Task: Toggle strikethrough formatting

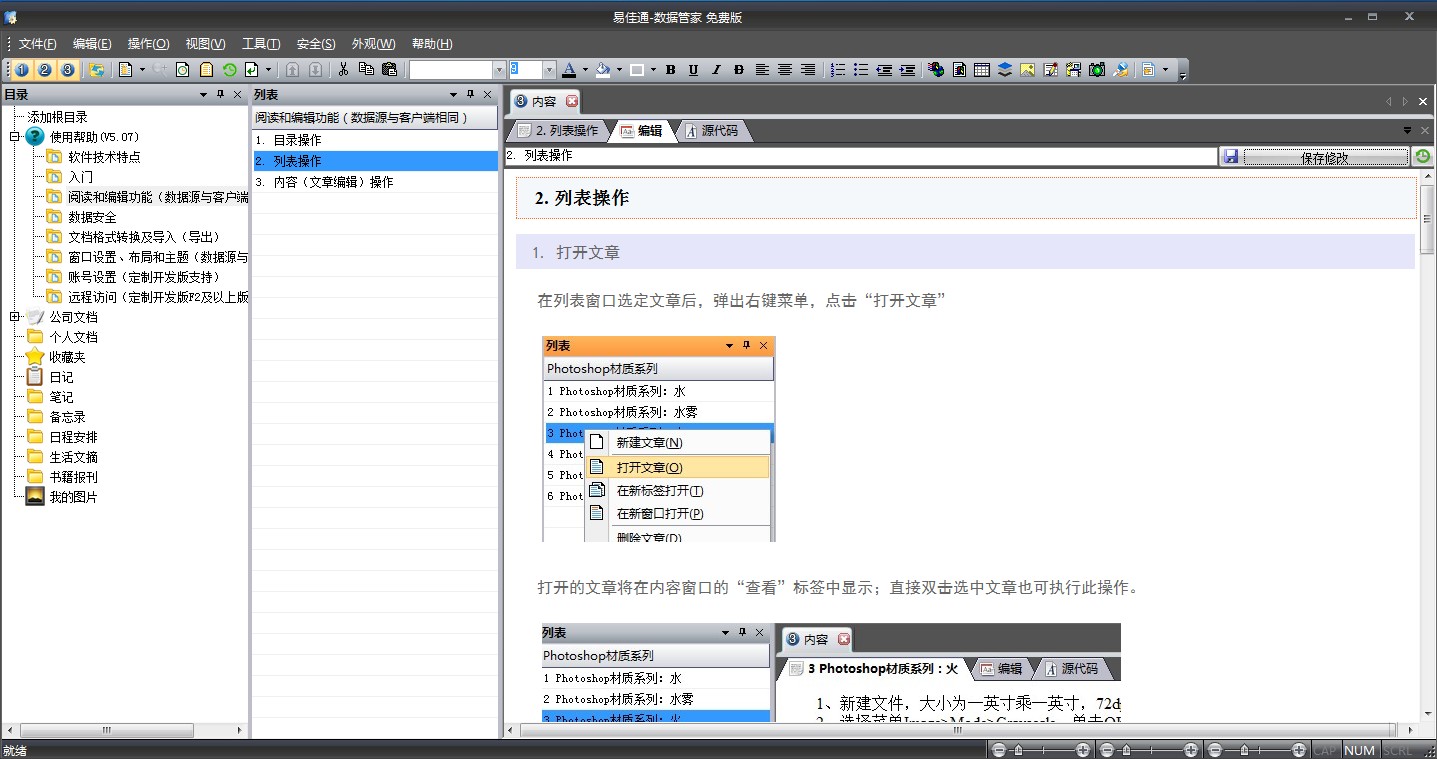Action: [739, 70]
